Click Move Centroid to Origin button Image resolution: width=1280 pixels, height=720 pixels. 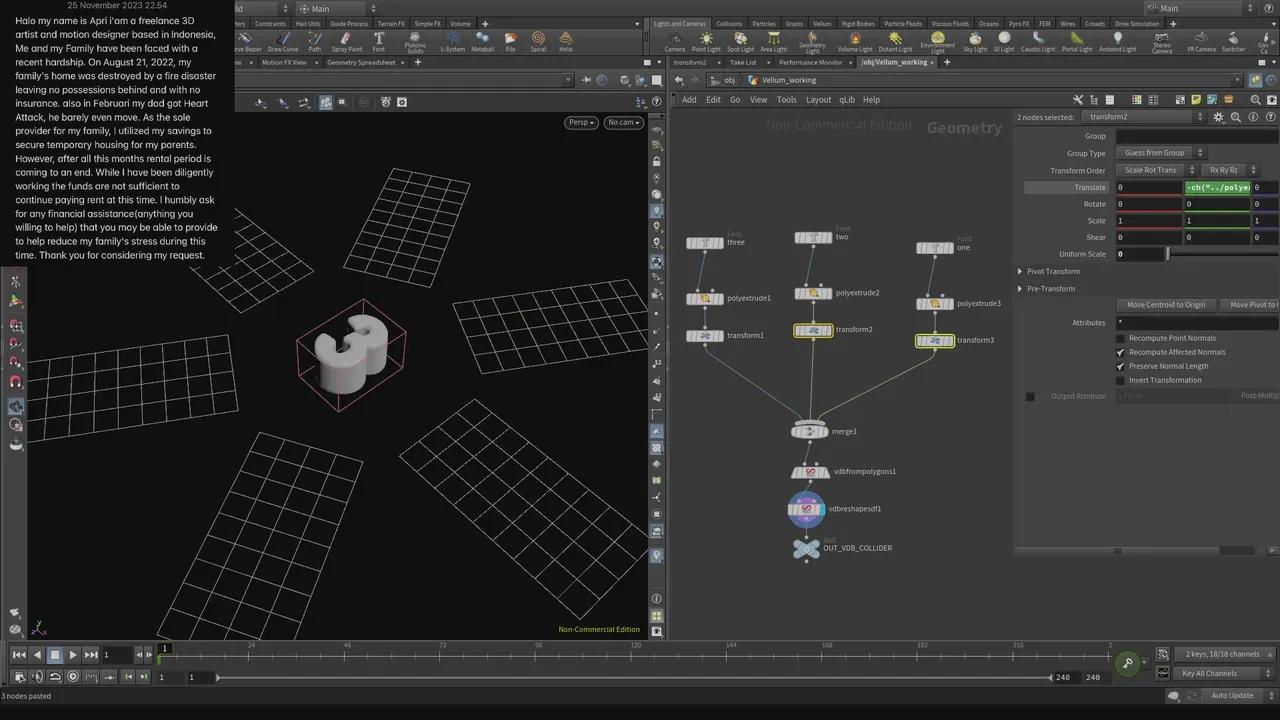(x=1165, y=305)
